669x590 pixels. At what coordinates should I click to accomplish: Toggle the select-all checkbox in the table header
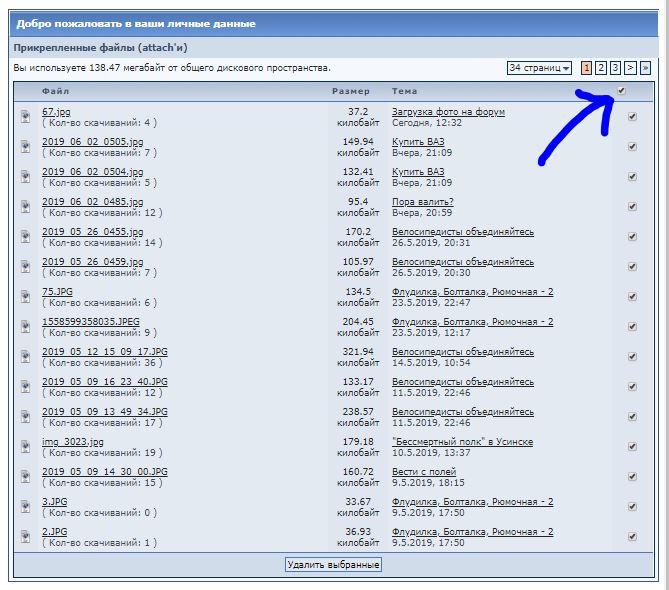(621, 91)
